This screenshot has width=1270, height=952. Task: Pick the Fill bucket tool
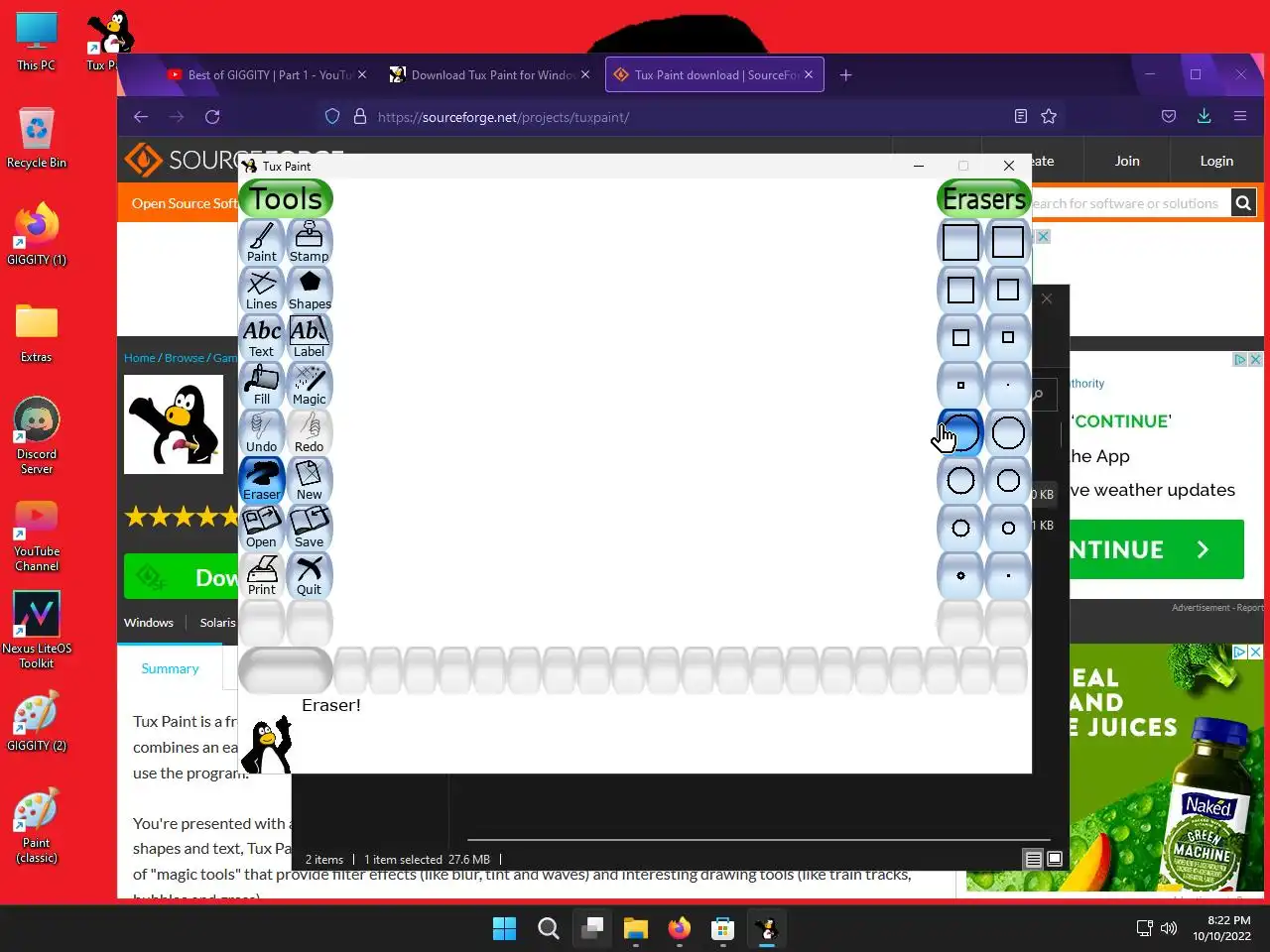(262, 385)
